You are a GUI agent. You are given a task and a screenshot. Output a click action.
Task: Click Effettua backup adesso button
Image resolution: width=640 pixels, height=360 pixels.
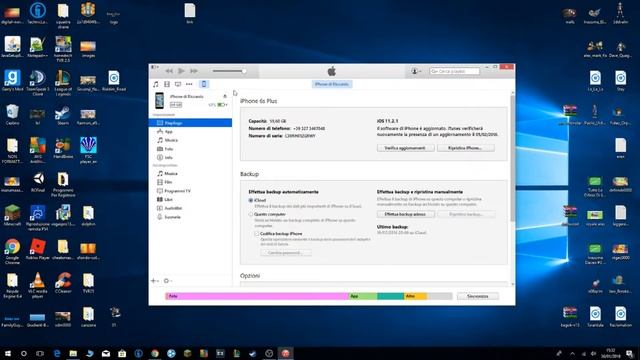[x=405, y=214]
